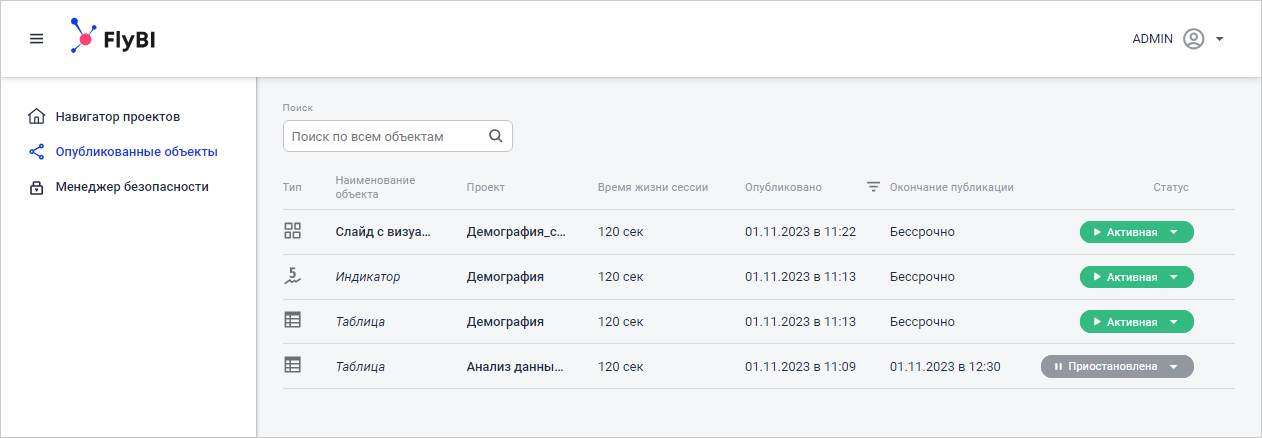Open the Демография_с... project link

pos(516,232)
